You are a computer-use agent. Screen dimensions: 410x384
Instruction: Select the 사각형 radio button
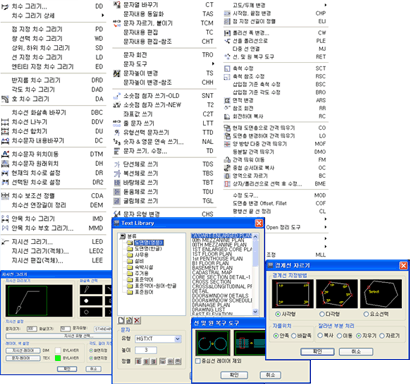click(277, 314)
